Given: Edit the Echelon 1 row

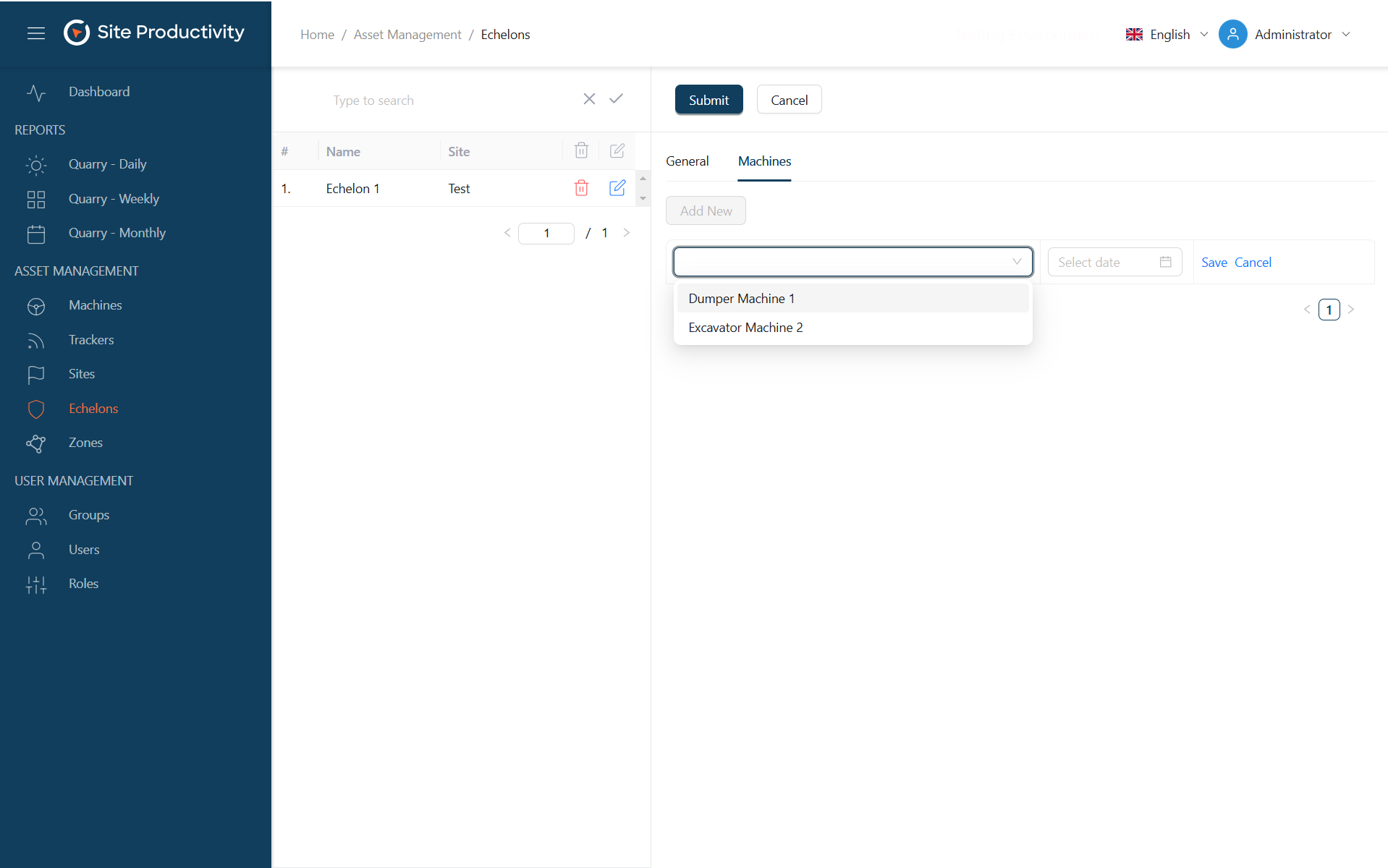Looking at the screenshot, I should point(617,188).
